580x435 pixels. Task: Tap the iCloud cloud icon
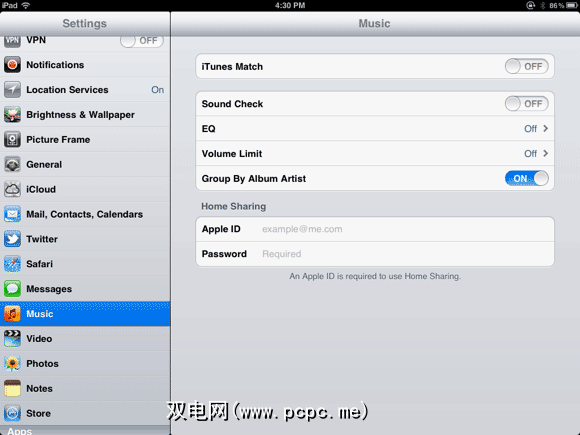(x=12, y=189)
